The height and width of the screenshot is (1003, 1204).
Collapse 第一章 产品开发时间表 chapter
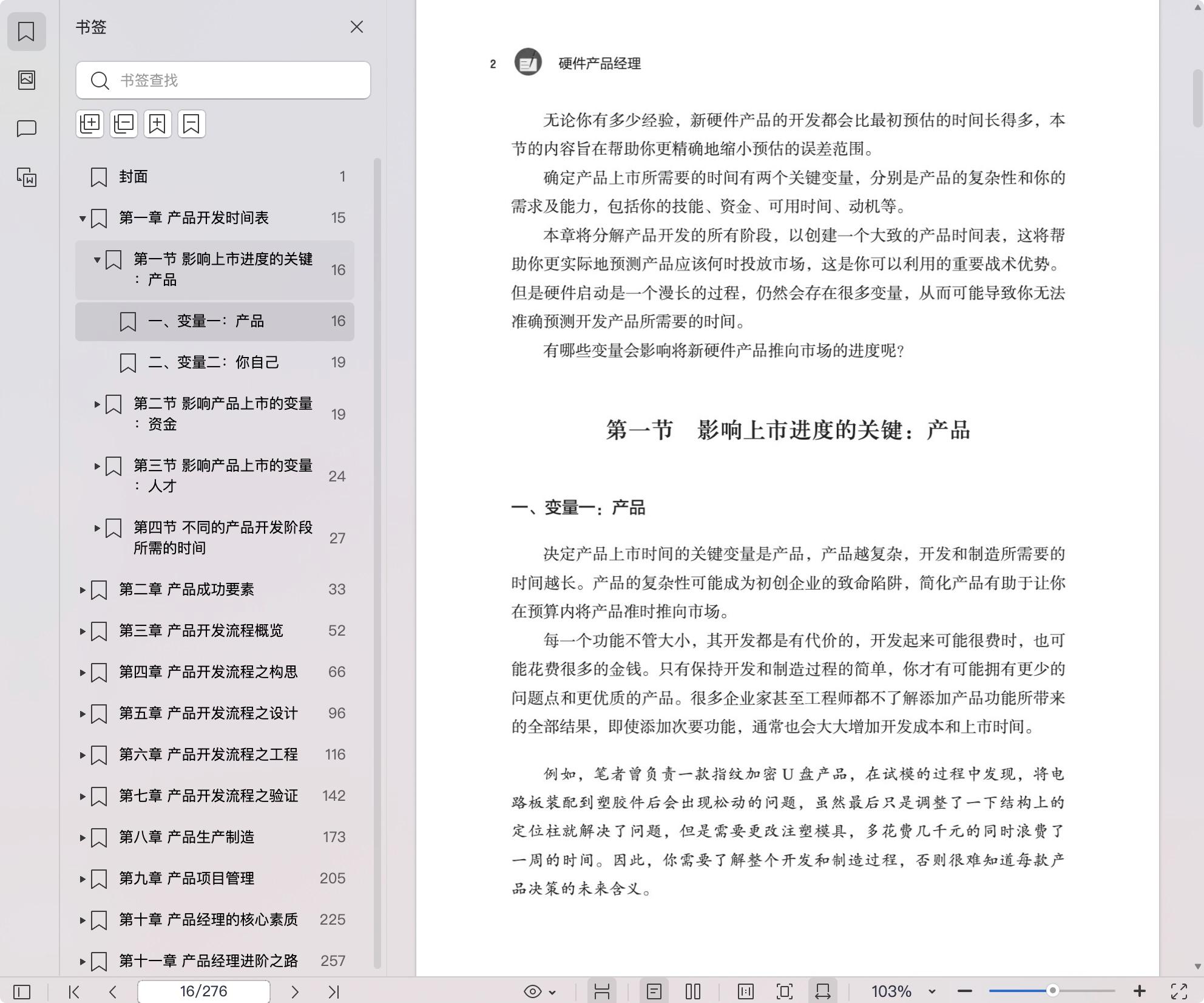coord(83,219)
